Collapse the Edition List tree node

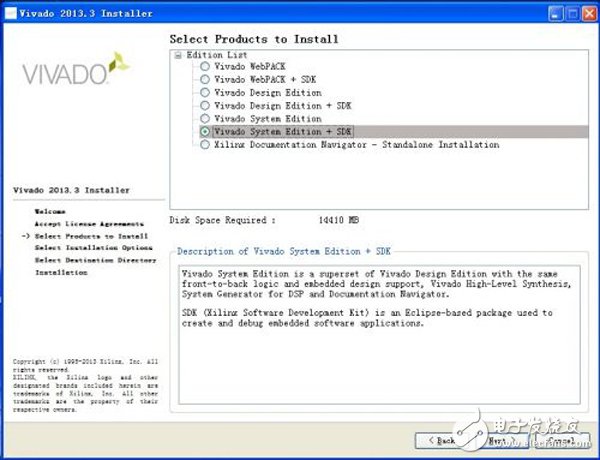(x=178, y=54)
